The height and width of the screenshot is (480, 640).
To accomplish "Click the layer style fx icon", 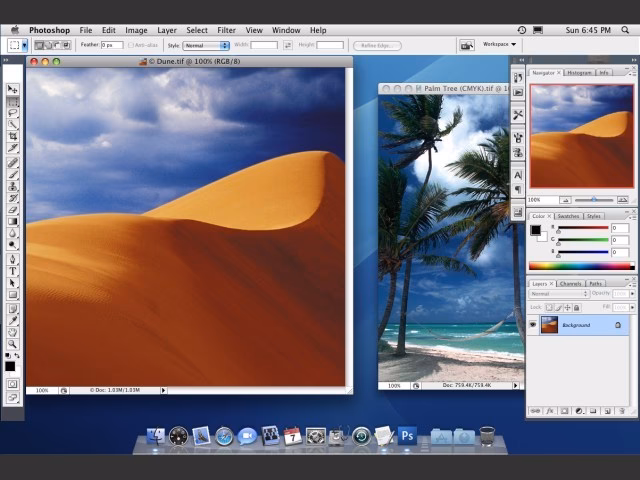I will coord(550,411).
